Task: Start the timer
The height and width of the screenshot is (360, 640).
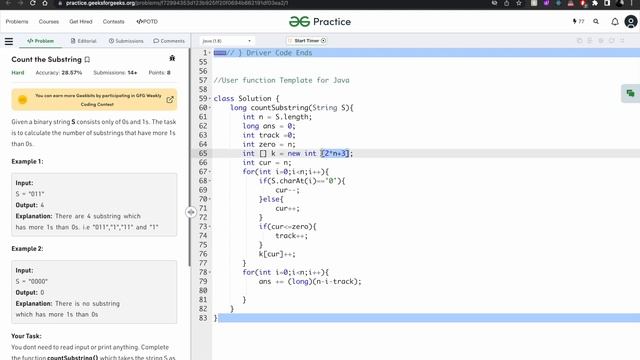Action: pos(307,41)
